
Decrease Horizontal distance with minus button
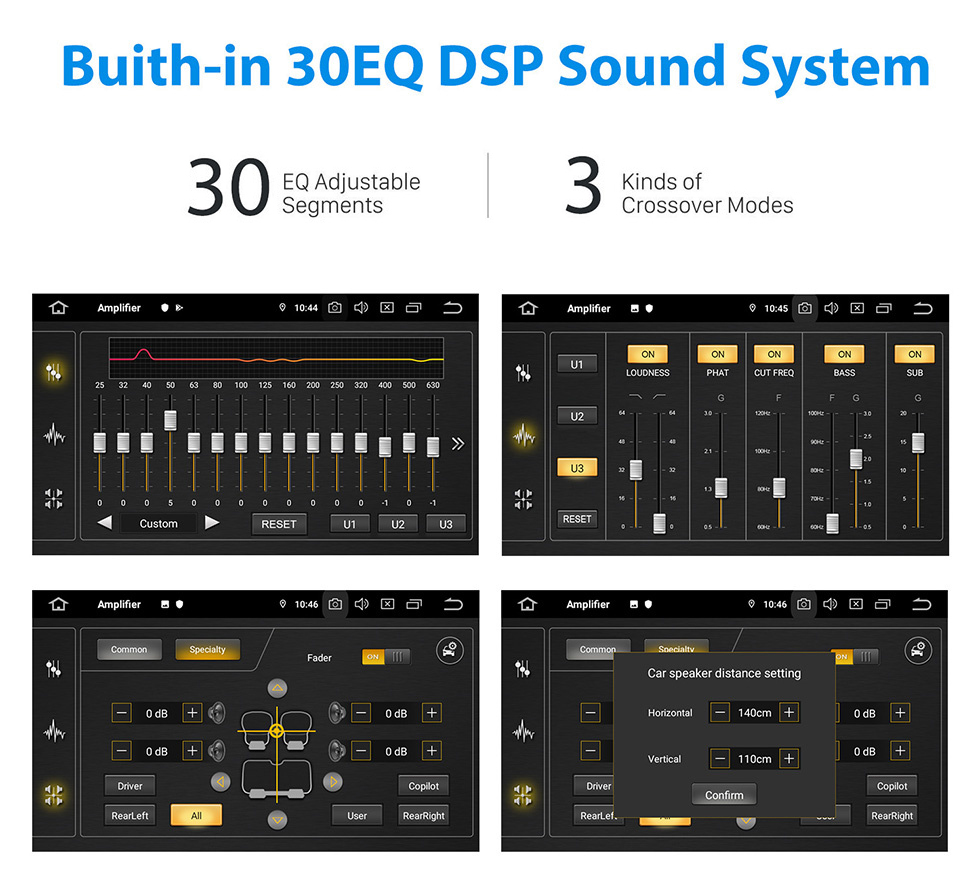coord(720,712)
